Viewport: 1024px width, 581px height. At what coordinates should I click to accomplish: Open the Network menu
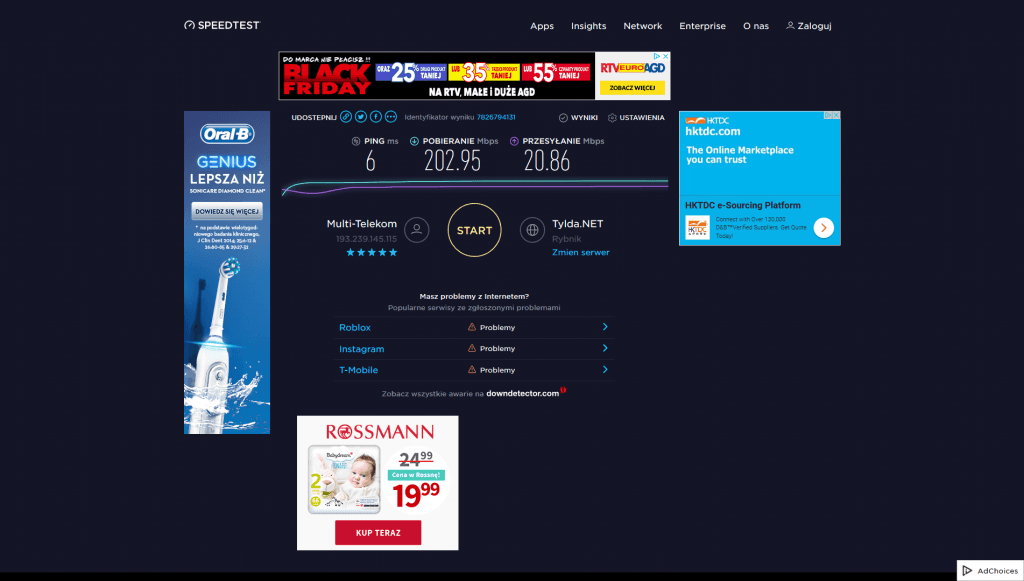click(643, 26)
